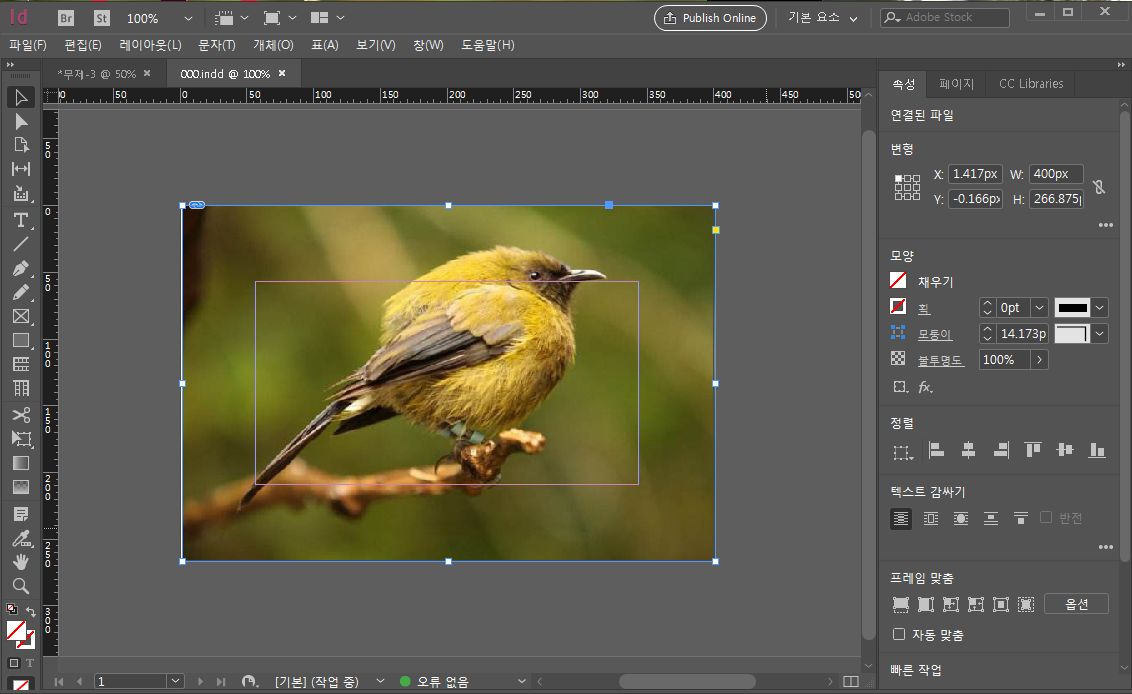This screenshot has height=694, width=1132.
Task: Click the 옵션 button in frame fitting
Action: point(1076,604)
